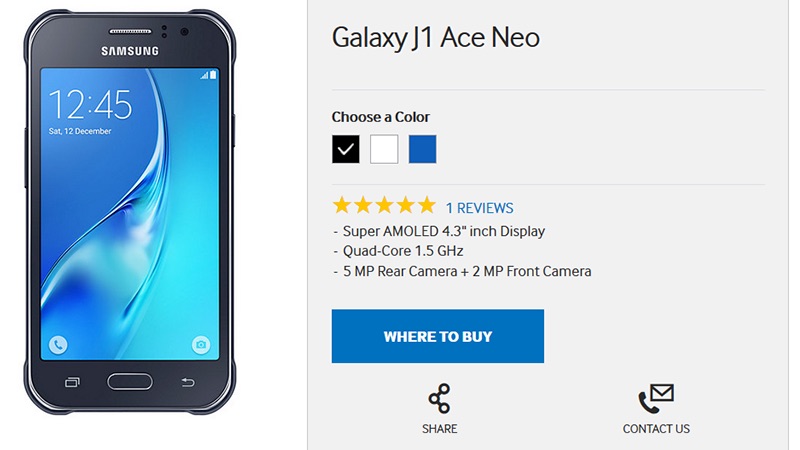Click the Quad-Core 1.5 GHz spec line
800x450 pixels.
[x=398, y=251]
